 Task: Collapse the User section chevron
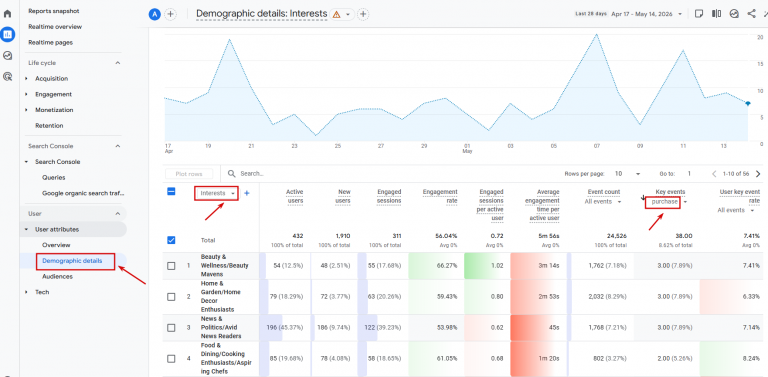coord(118,213)
